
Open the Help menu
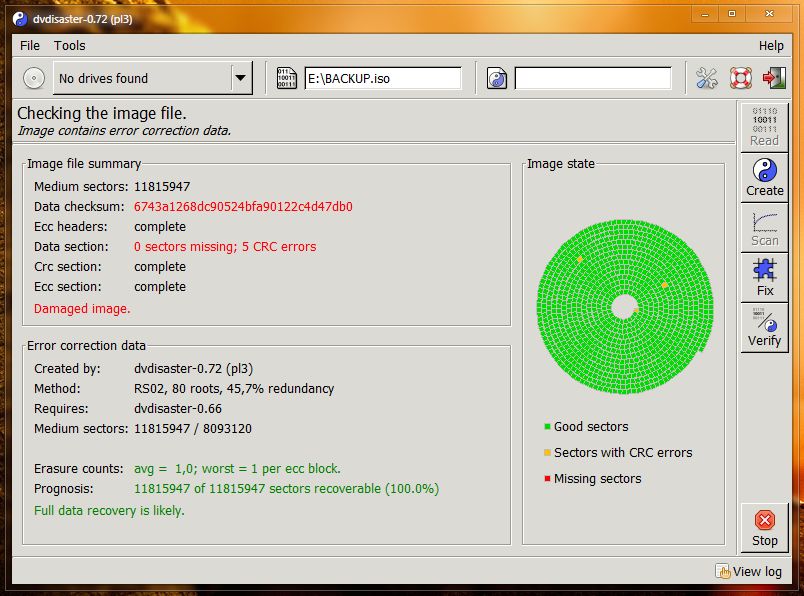coord(771,46)
